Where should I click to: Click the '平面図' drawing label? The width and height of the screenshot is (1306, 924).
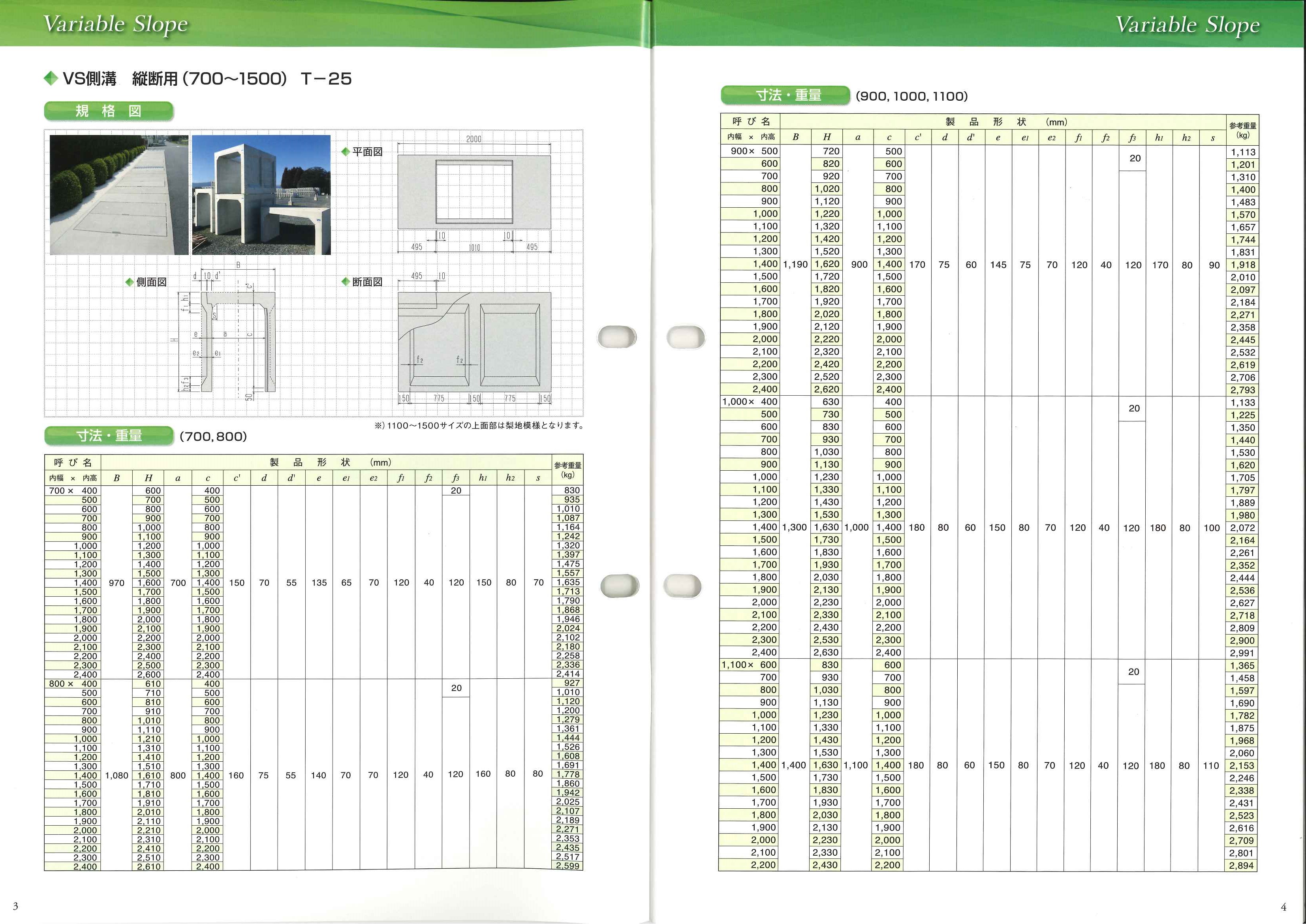coord(367,152)
